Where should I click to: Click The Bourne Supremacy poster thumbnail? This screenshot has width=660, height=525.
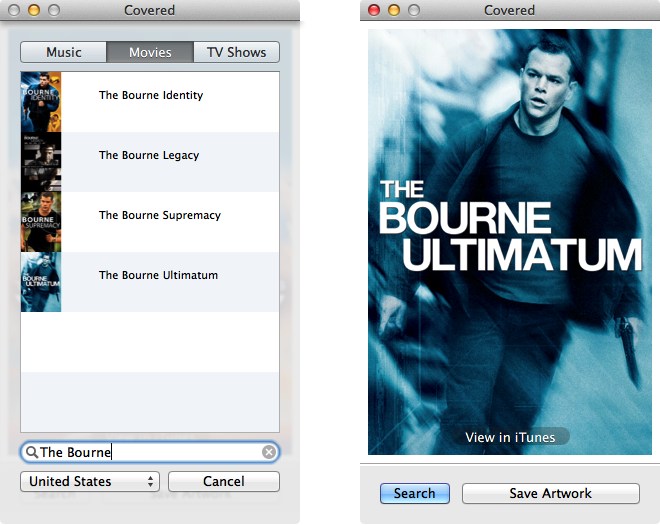pos(41,222)
